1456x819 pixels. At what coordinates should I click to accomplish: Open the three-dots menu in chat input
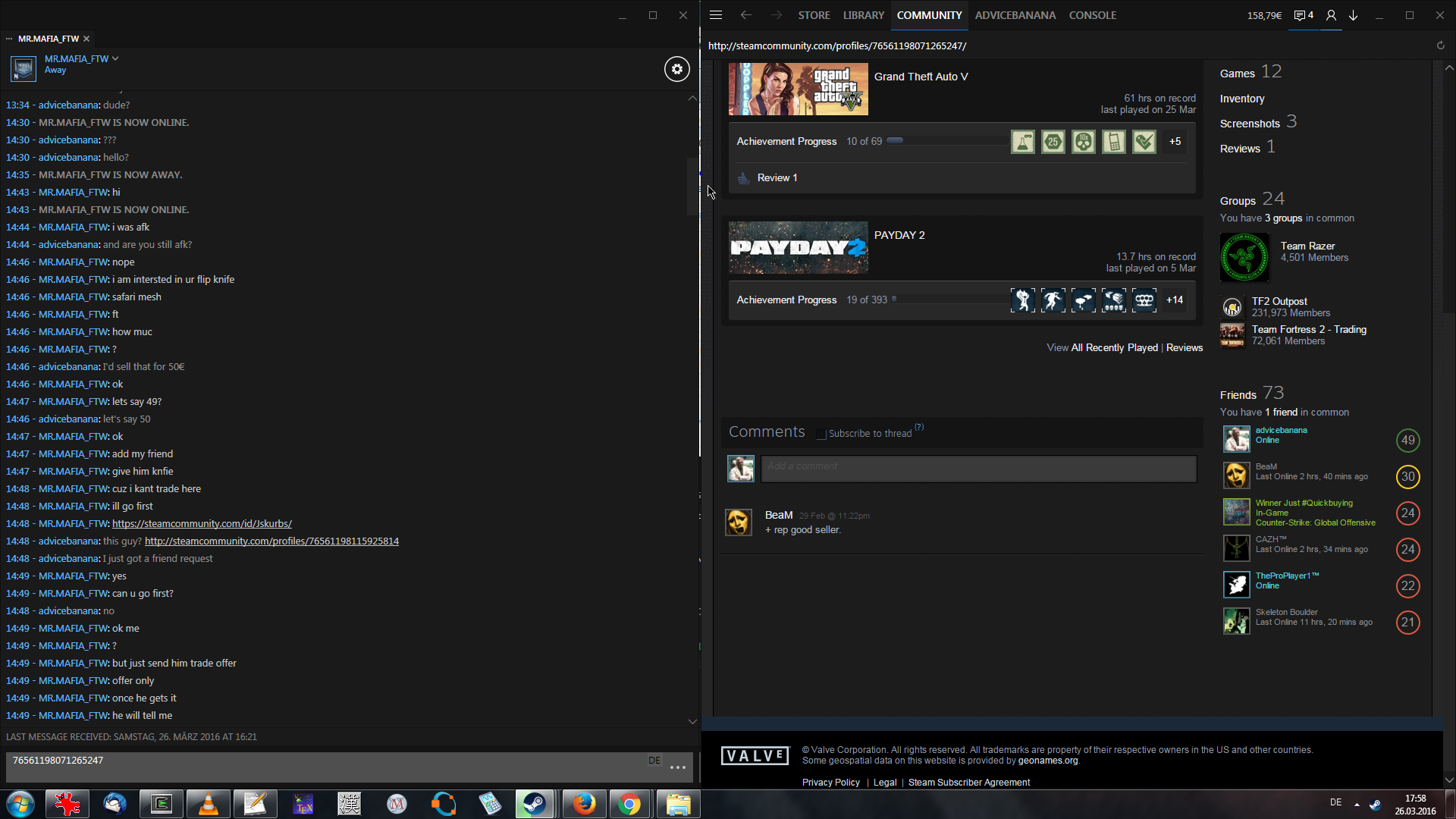[677, 767]
